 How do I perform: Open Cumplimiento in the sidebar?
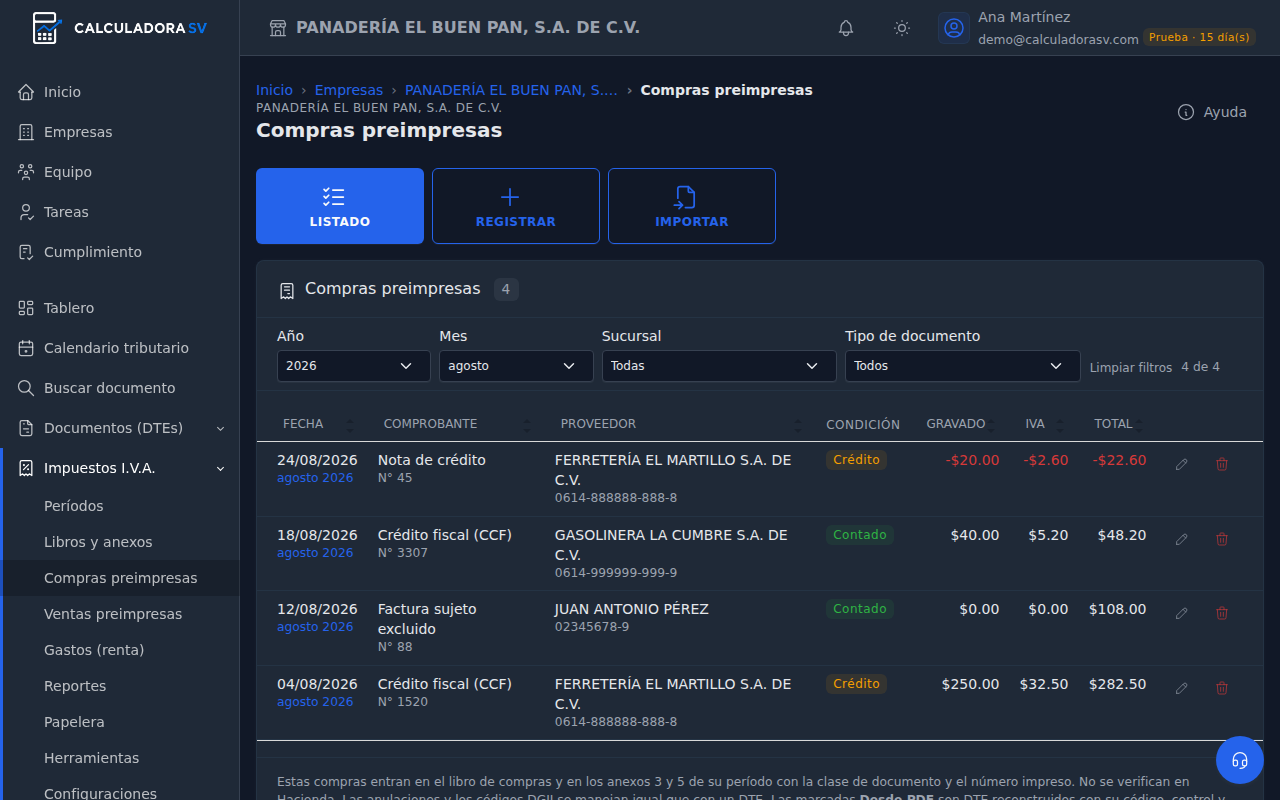pyautogui.click(x=121, y=252)
